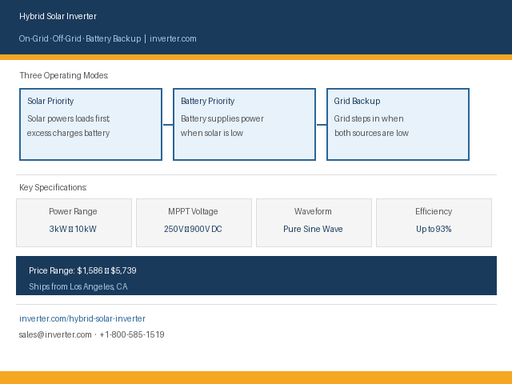Click the 250V 900V DC value
512x384 pixels.
pyautogui.click(x=193, y=229)
